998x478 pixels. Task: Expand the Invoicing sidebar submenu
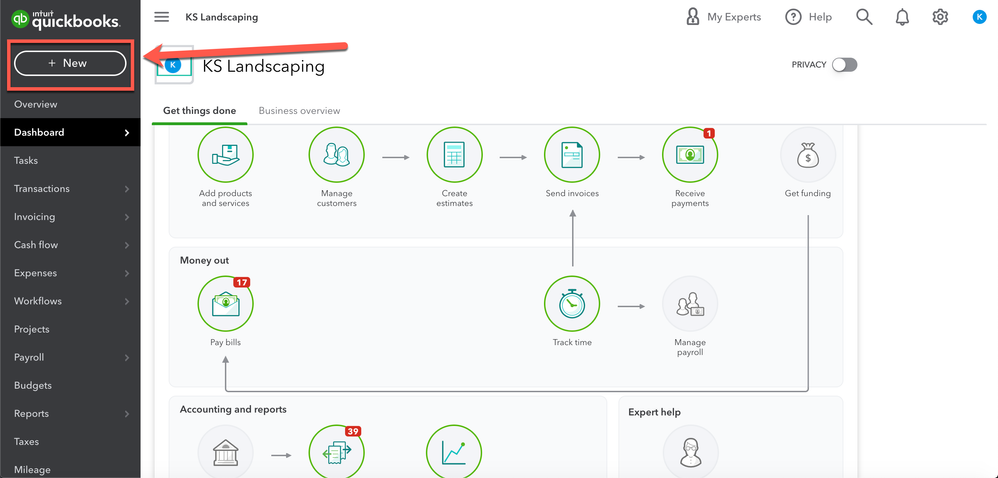coord(127,217)
